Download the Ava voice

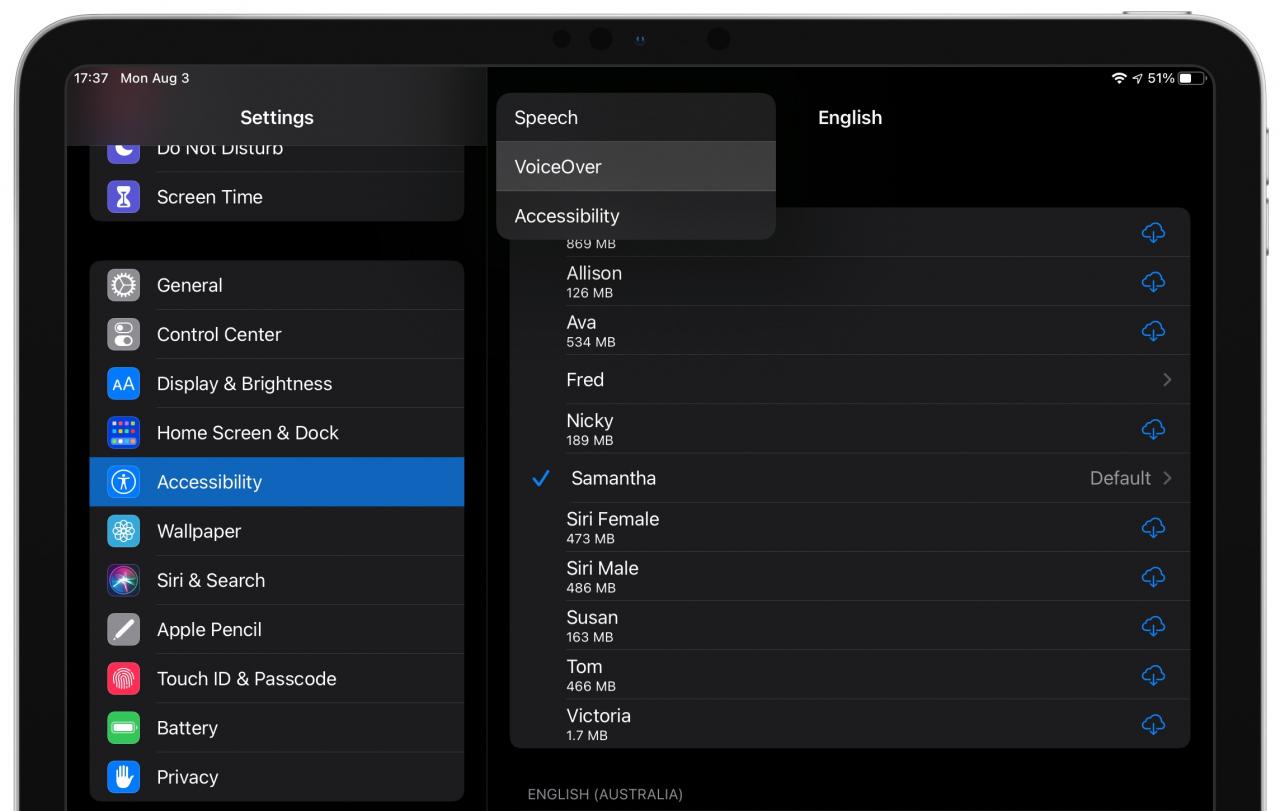(1153, 331)
